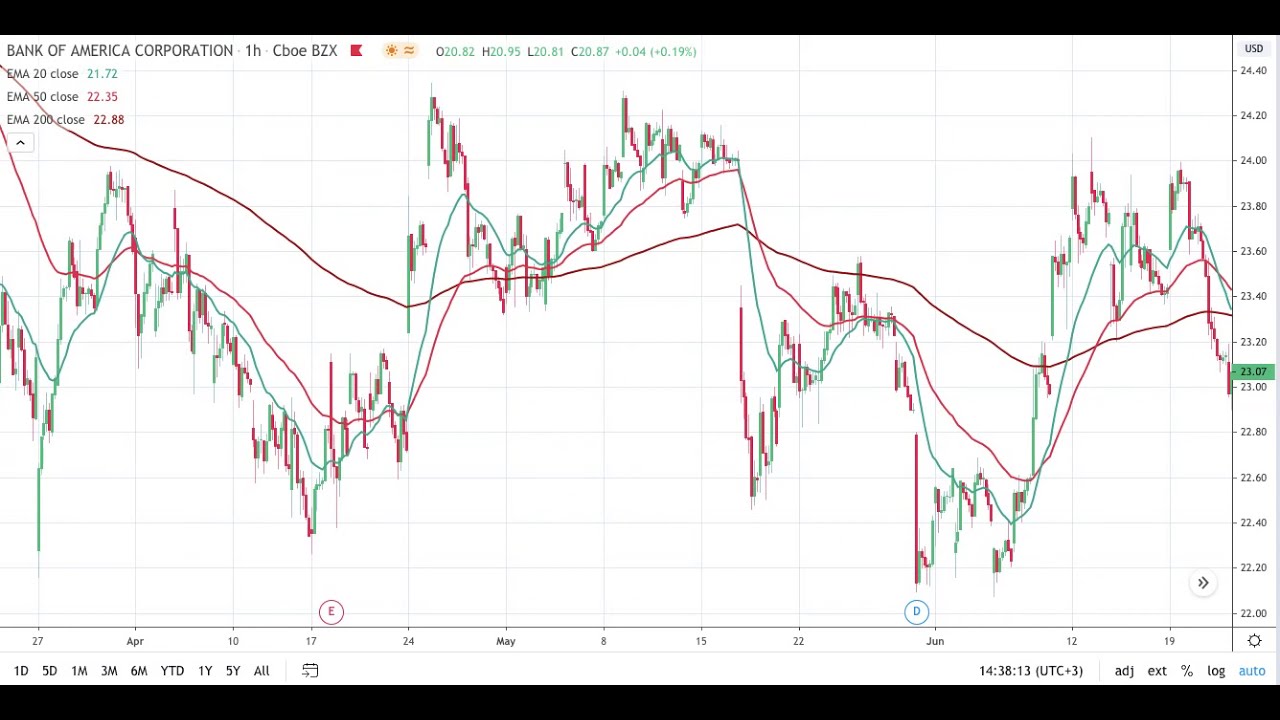This screenshot has height=720, width=1280.
Task: Click the EMA 20 value 21.72
Action: (x=102, y=74)
